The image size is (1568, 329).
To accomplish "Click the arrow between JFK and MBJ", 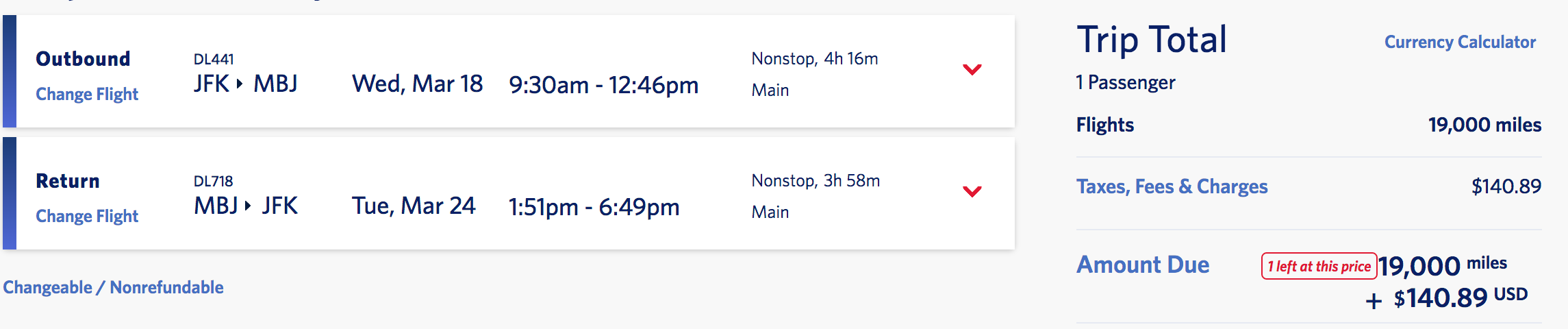I will pyautogui.click(x=240, y=84).
